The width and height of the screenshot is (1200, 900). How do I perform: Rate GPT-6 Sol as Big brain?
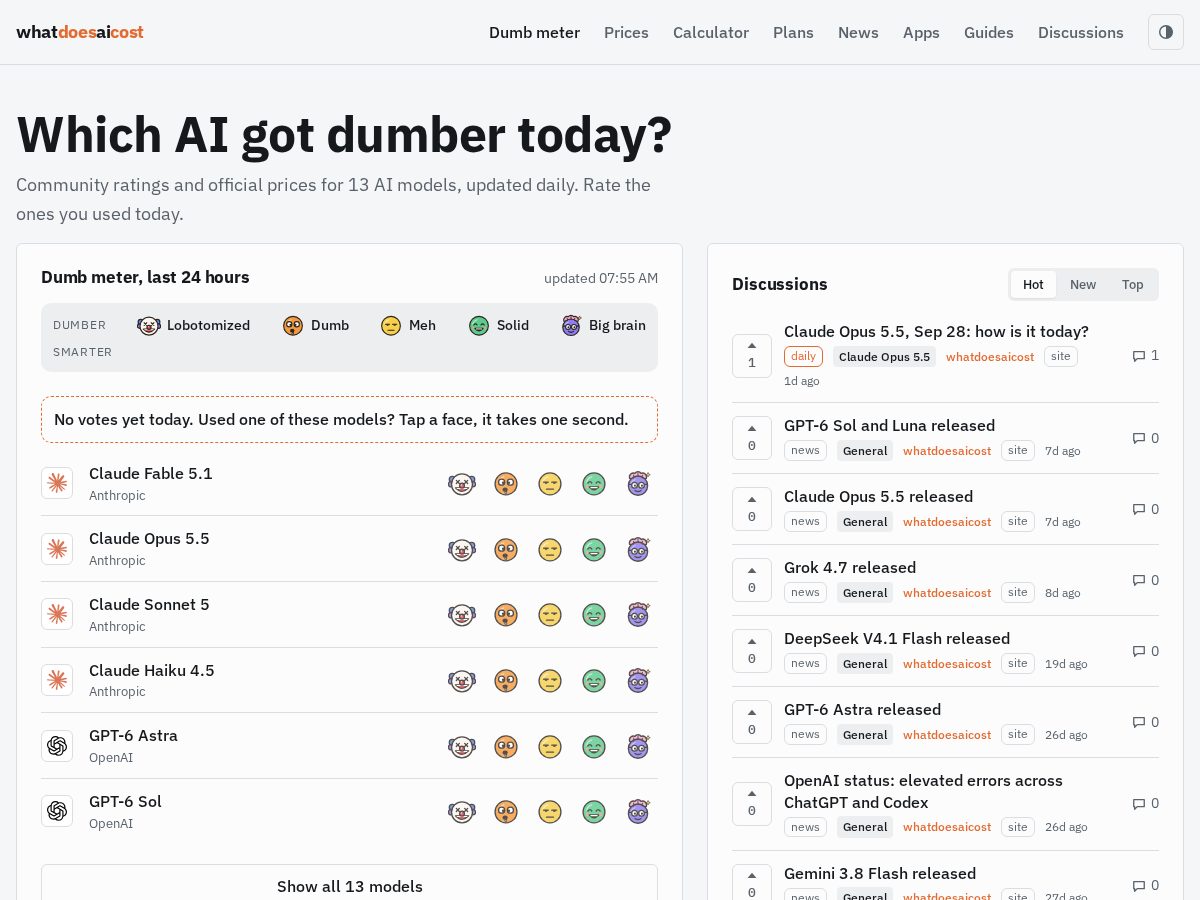(639, 812)
